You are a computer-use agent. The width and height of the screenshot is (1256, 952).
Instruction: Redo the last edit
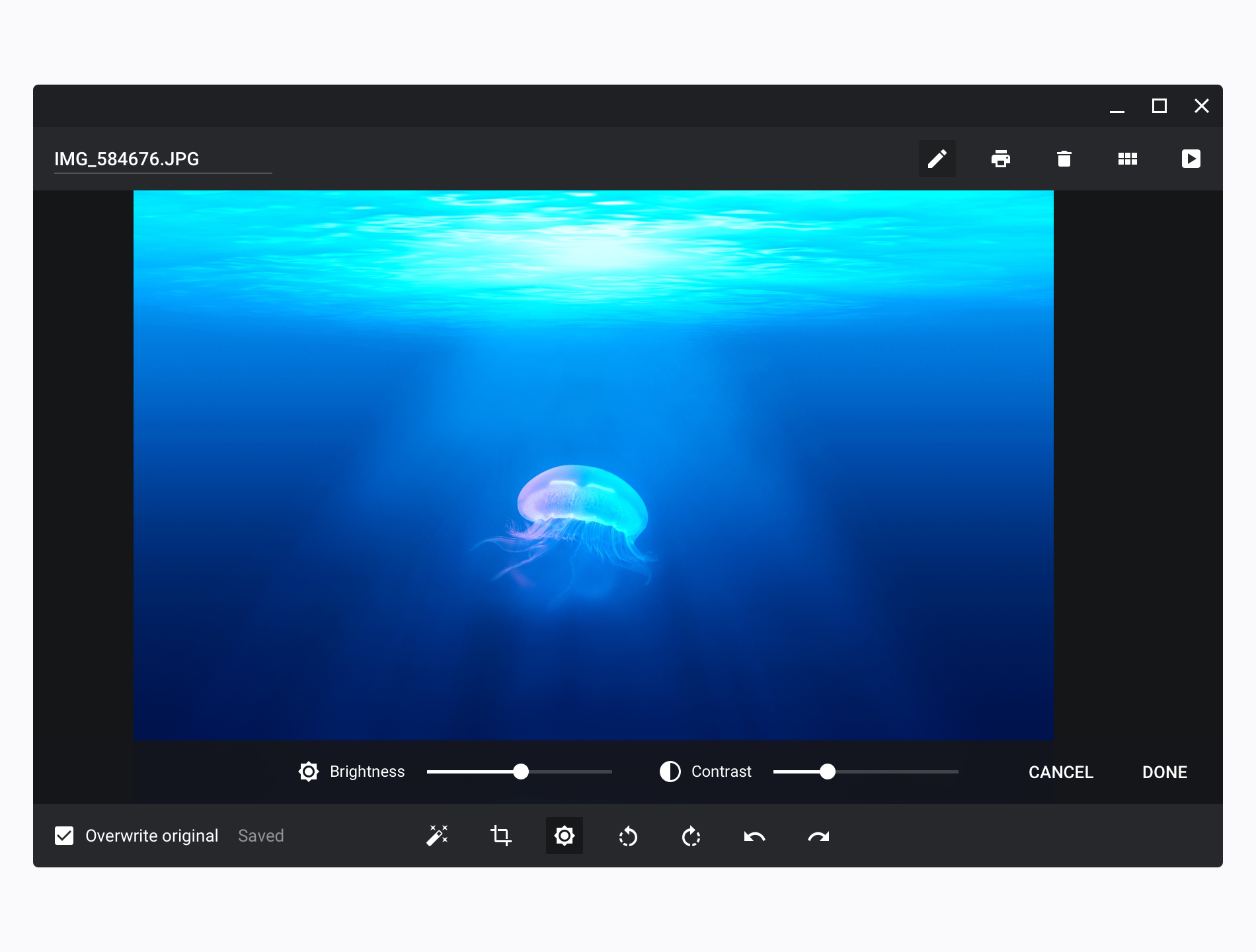pyautogui.click(x=818, y=836)
